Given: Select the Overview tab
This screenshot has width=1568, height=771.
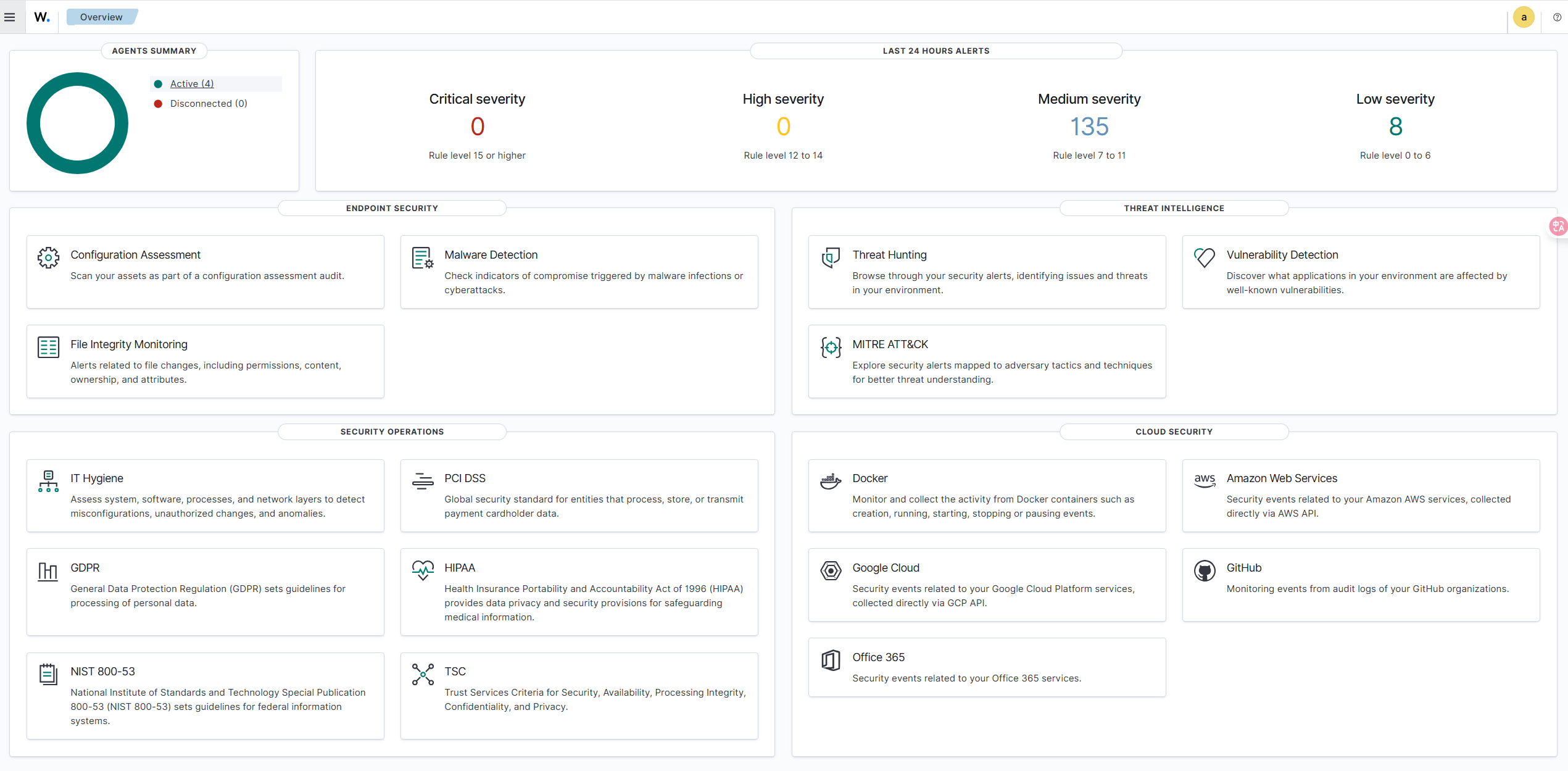Looking at the screenshot, I should pyautogui.click(x=101, y=17).
